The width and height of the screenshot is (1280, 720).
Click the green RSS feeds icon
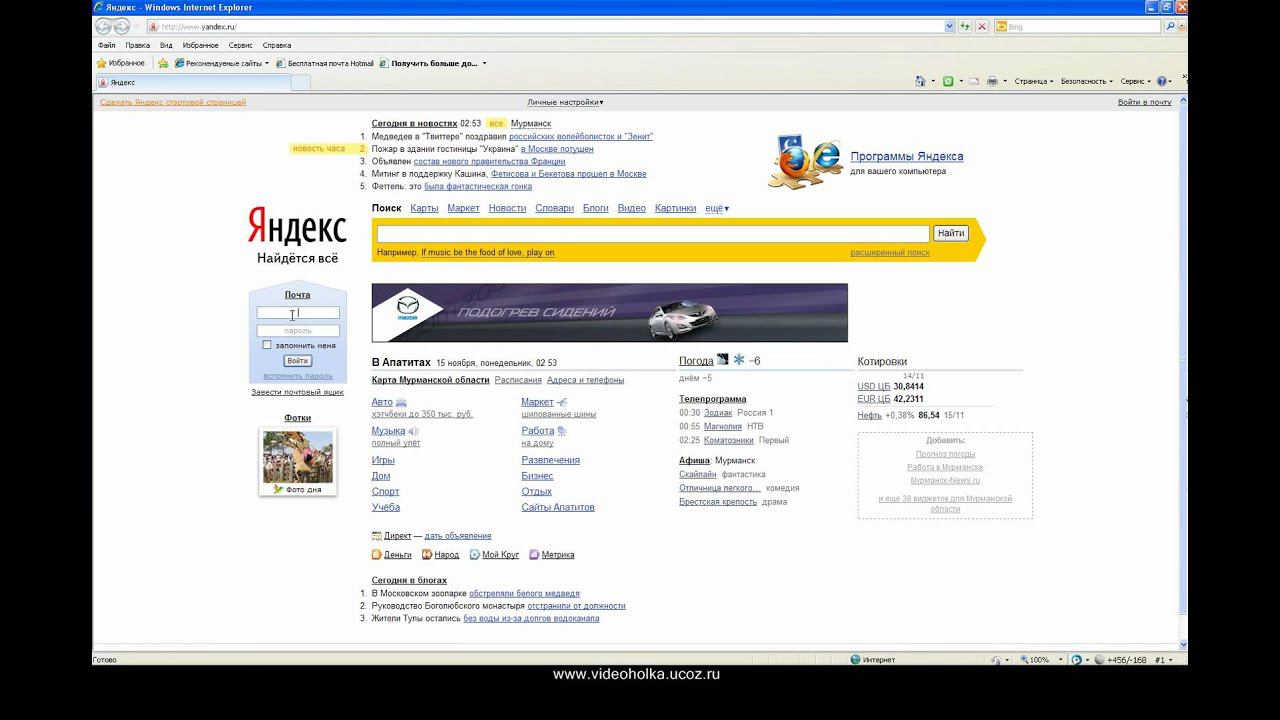pyautogui.click(x=948, y=81)
